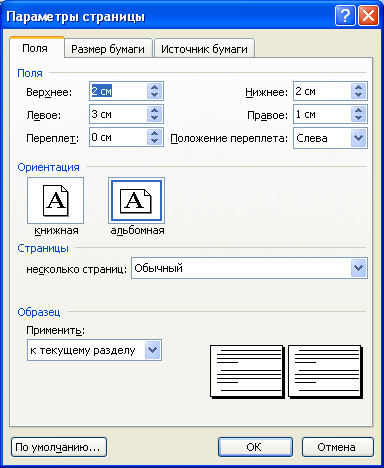Click the Верхнее margin input field
Viewport: 384px width, 468px height.
click(118, 91)
